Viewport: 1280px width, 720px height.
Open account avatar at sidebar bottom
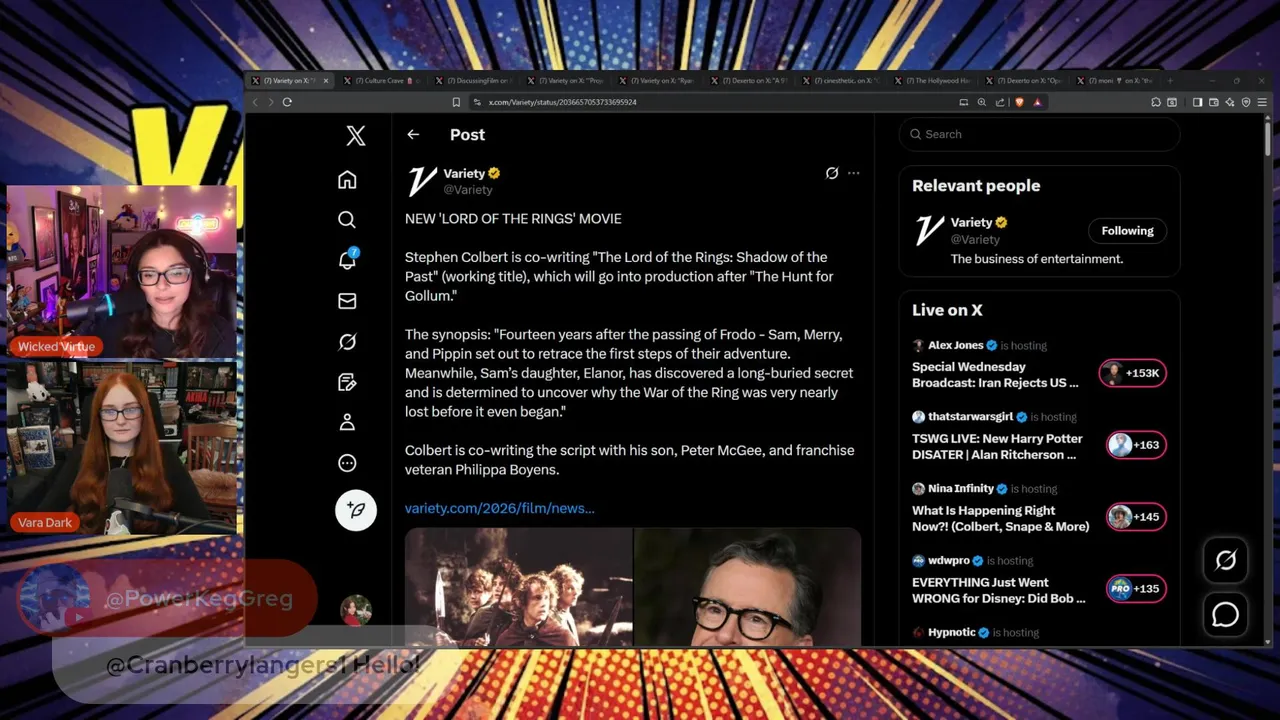pyautogui.click(x=356, y=610)
